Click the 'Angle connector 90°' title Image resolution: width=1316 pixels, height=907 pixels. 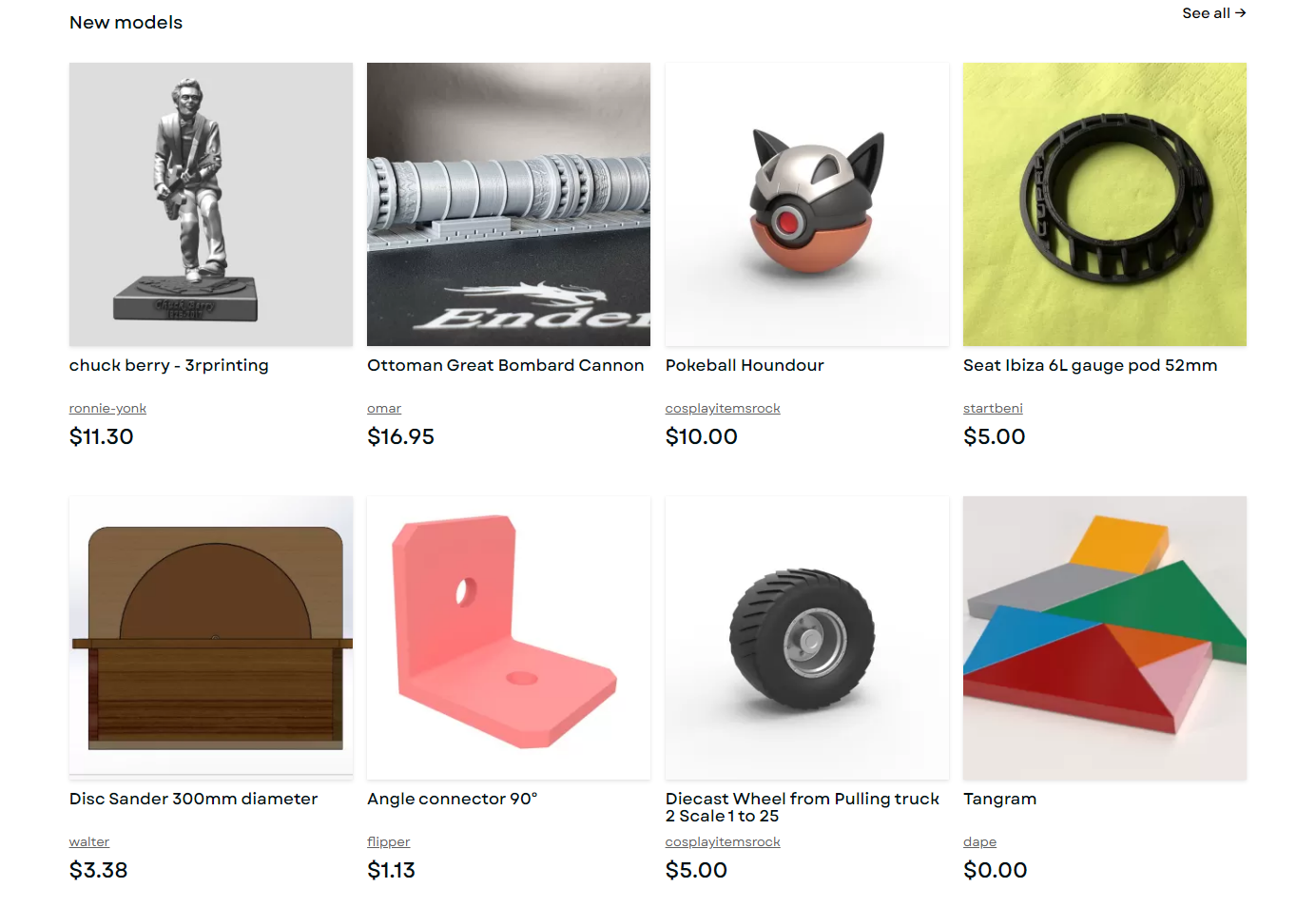tap(453, 799)
